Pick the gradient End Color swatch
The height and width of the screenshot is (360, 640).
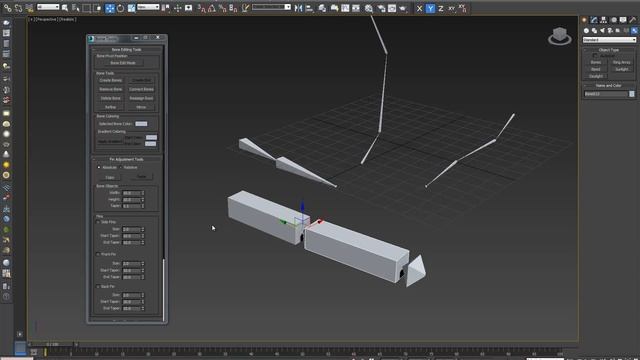click(151, 144)
